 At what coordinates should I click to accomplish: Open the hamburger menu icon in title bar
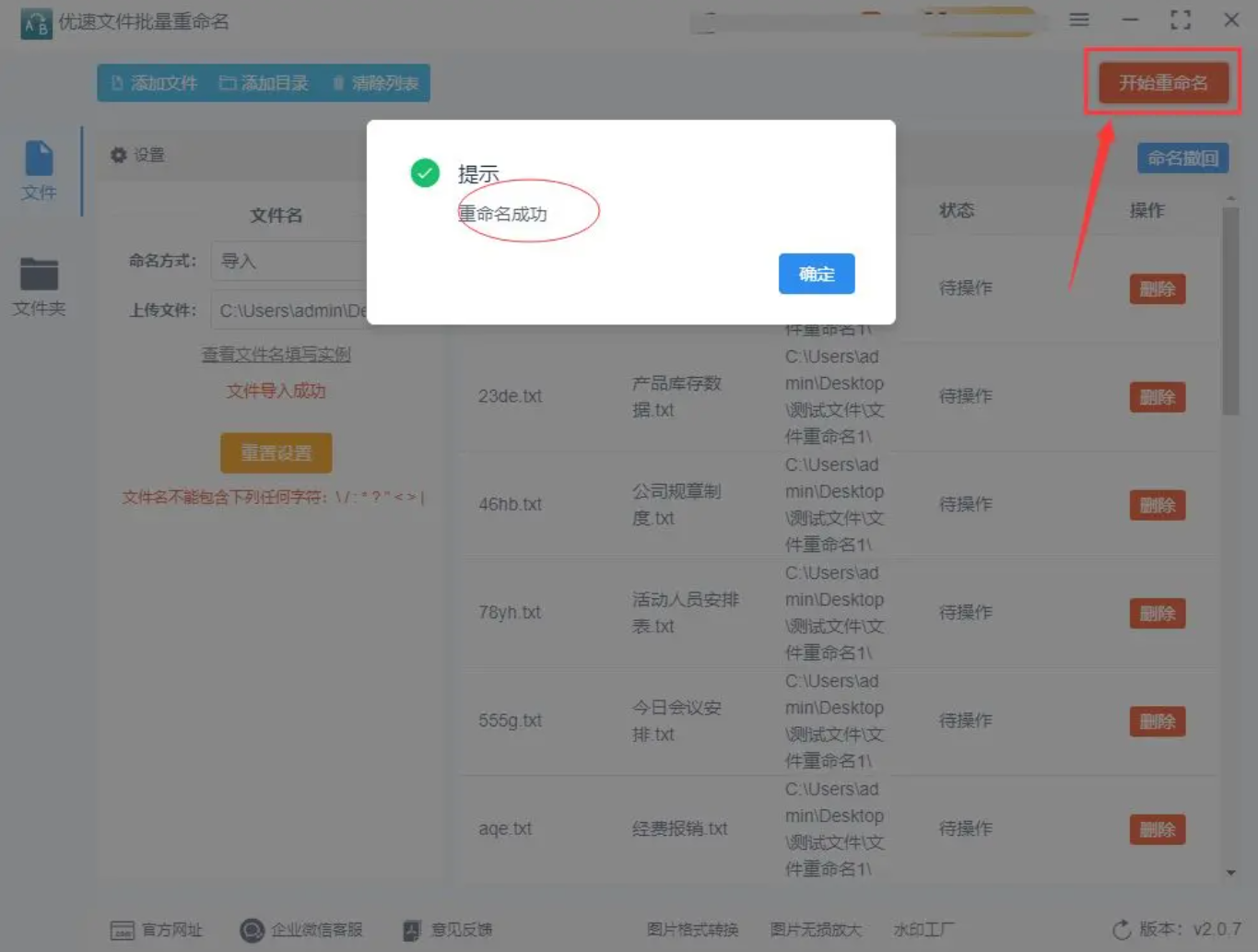(1079, 19)
